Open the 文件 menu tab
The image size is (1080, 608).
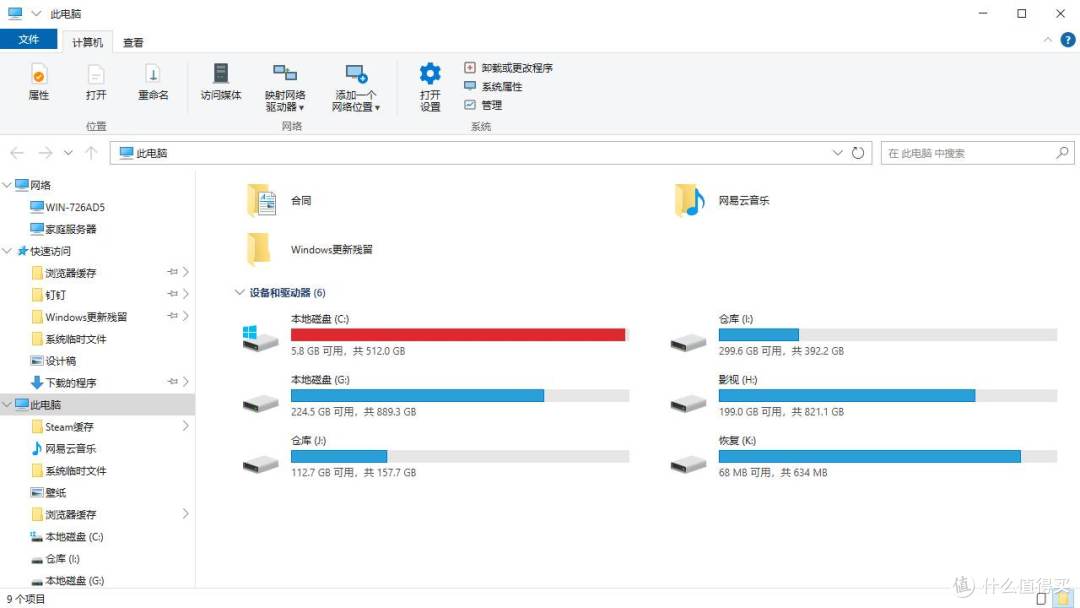[28, 39]
